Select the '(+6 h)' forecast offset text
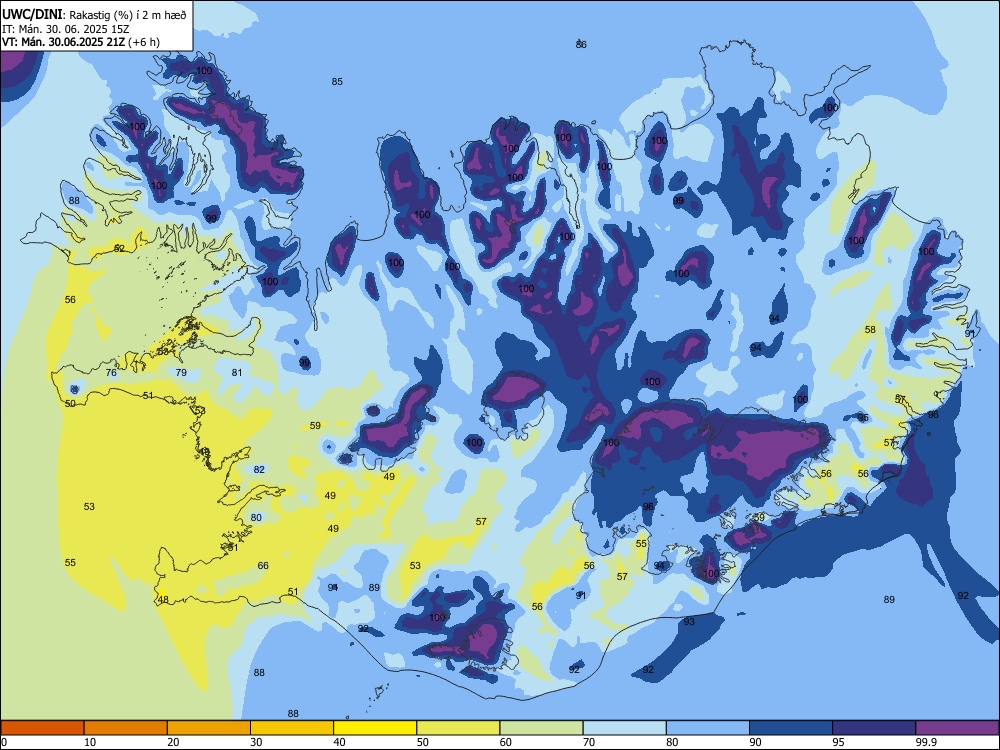 (x=144, y=42)
